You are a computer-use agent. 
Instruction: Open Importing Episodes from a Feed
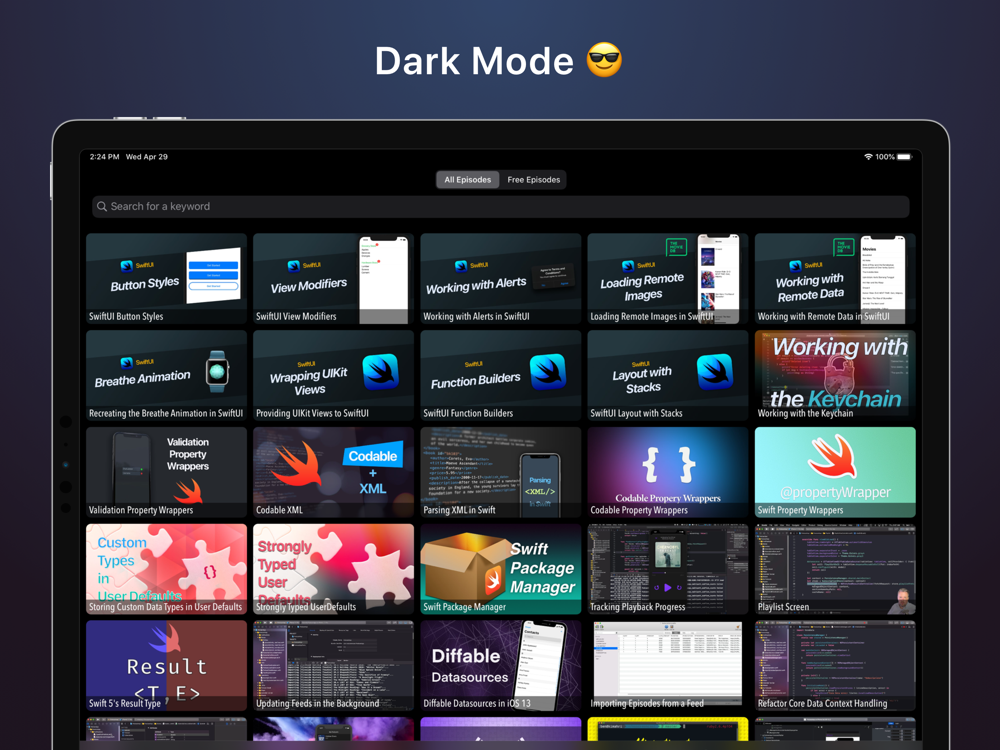click(x=668, y=666)
